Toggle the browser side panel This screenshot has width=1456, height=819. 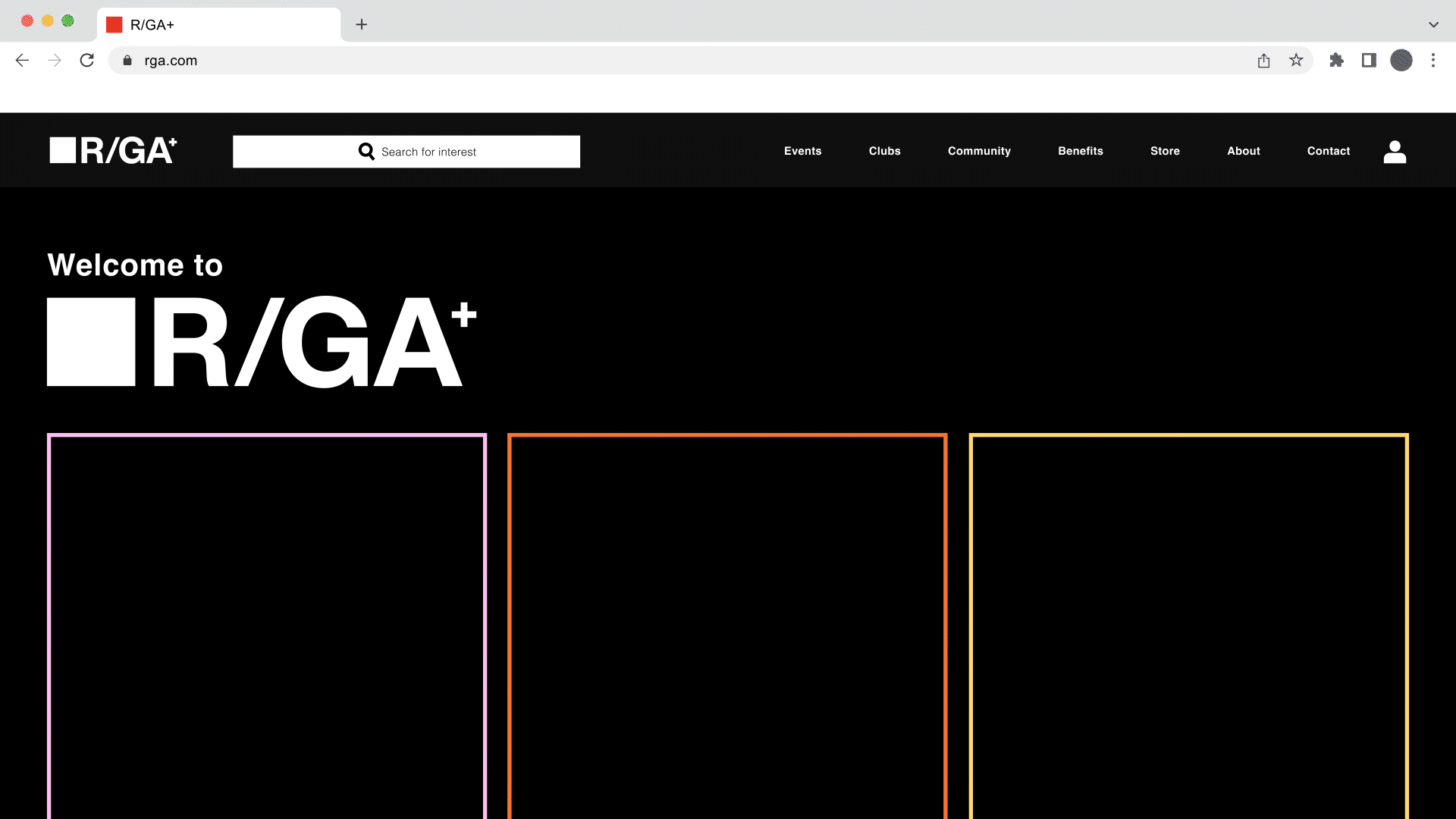1369,61
